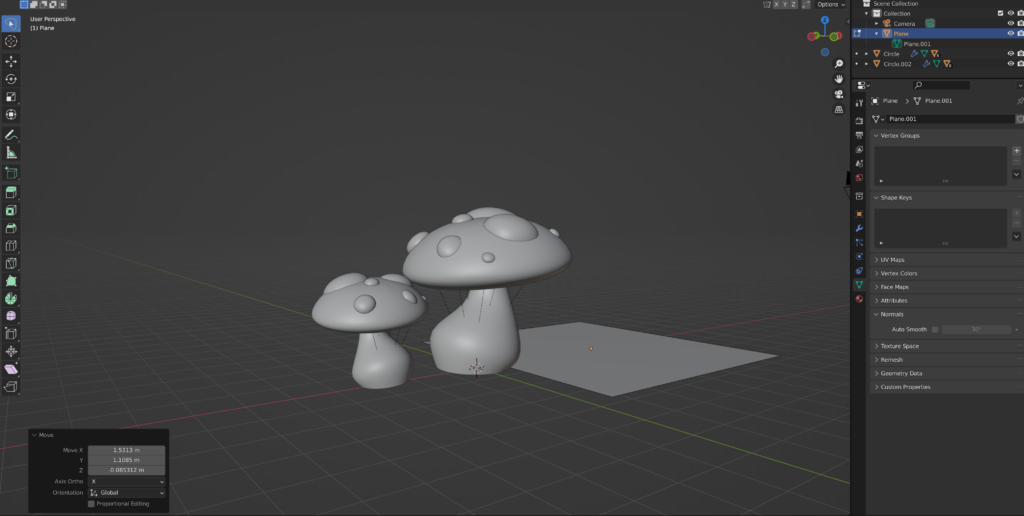1024x516 pixels.
Task: Open the Modifiers wrench properties tab
Action: tap(859, 228)
